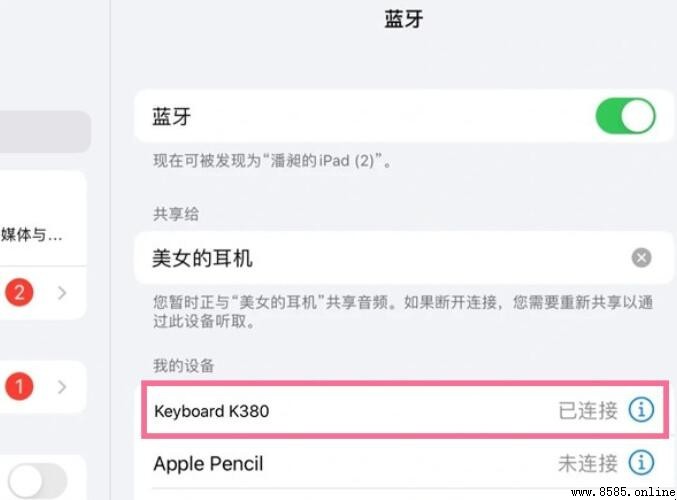The width and height of the screenshot is (677, 500).
Task: Open info icon for Apple Pencil
Action: point(641,462)
